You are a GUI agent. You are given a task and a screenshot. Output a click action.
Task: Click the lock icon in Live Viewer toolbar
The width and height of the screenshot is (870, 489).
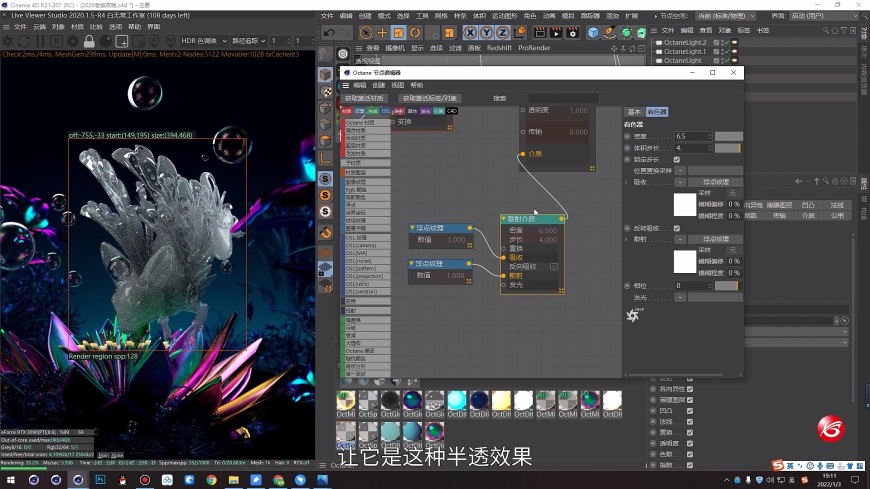89,41
